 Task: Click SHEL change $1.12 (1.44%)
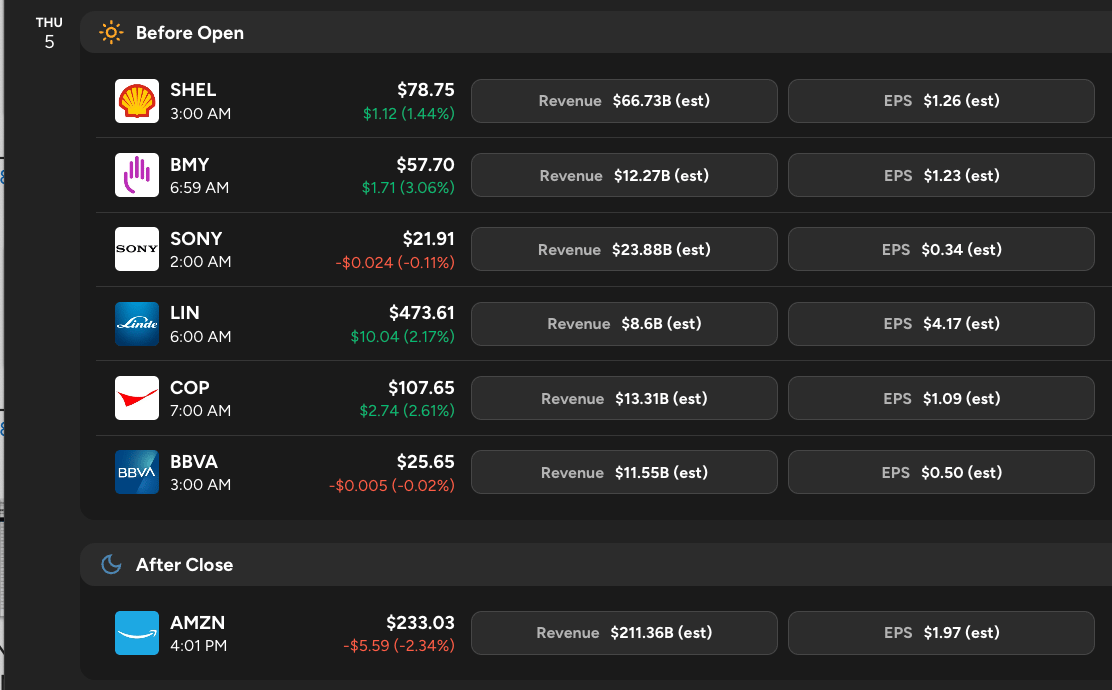point(408,113)
